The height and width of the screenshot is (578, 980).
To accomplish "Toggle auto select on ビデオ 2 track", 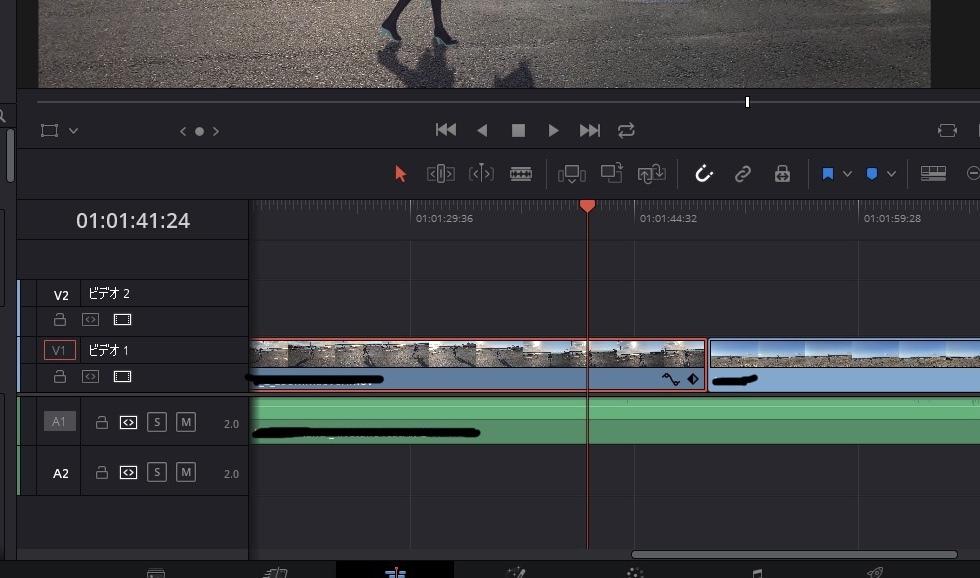I will click(x=91, y=319).
